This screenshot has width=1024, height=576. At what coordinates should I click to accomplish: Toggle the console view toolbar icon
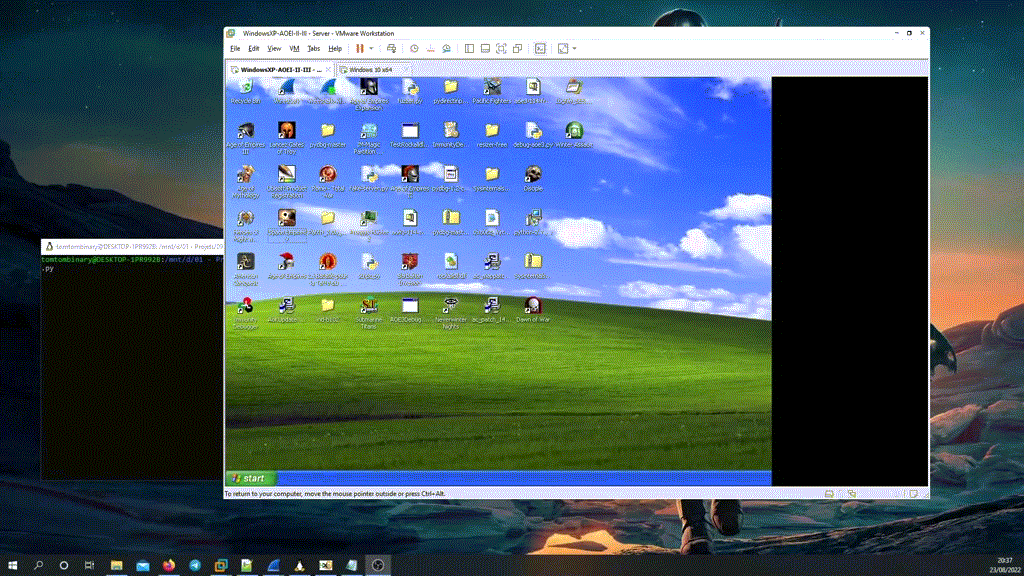coord(540,48)
